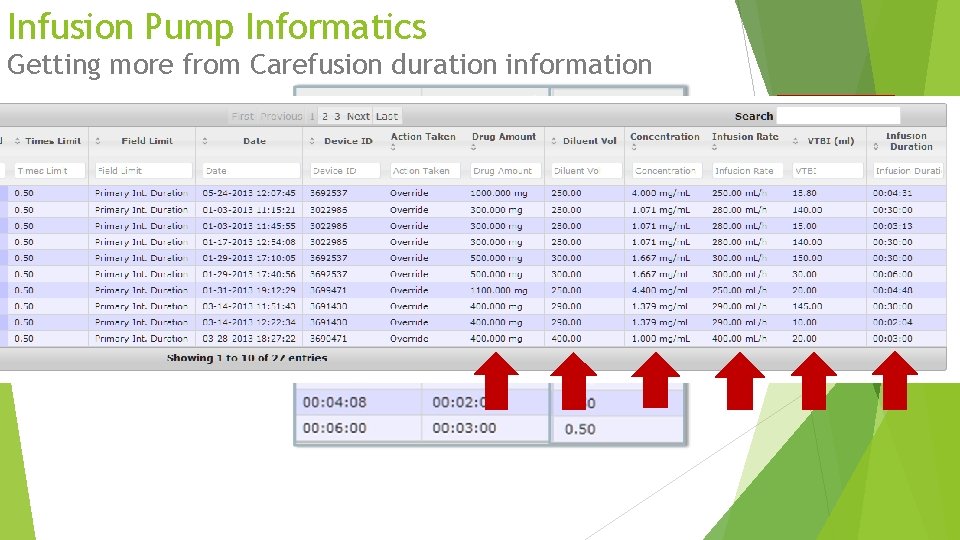Click Override in the 05-24-2013 row
The image size is (960, 540).
(x=409, y=193)
